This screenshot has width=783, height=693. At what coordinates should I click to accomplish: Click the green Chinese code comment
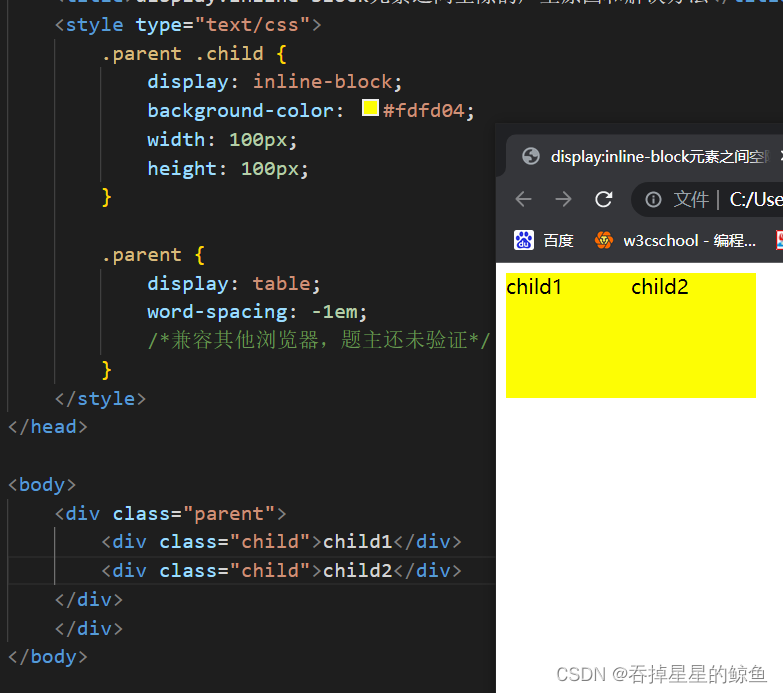(x=319, y=341)
